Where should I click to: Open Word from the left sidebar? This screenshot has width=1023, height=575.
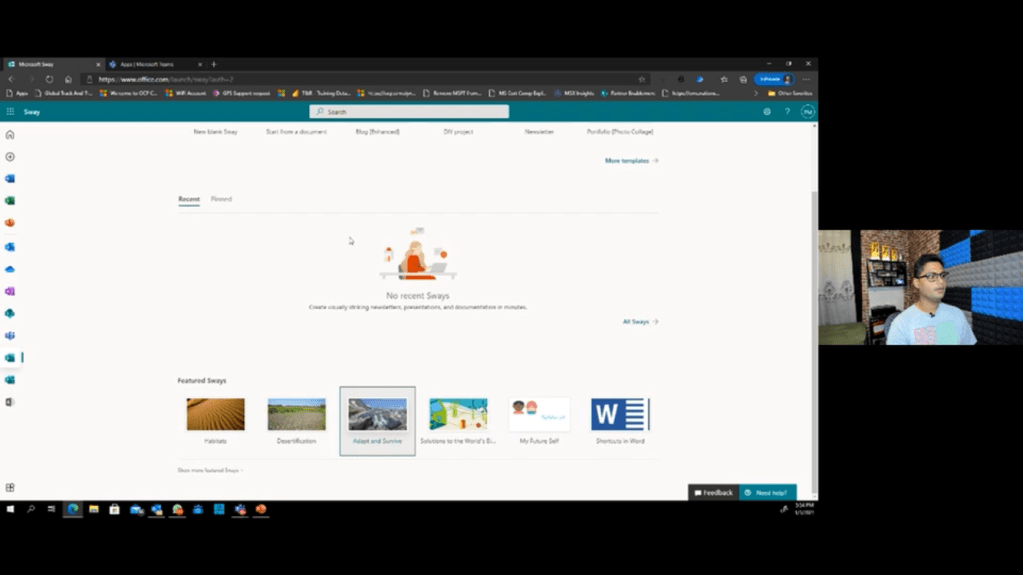point(10,179)
